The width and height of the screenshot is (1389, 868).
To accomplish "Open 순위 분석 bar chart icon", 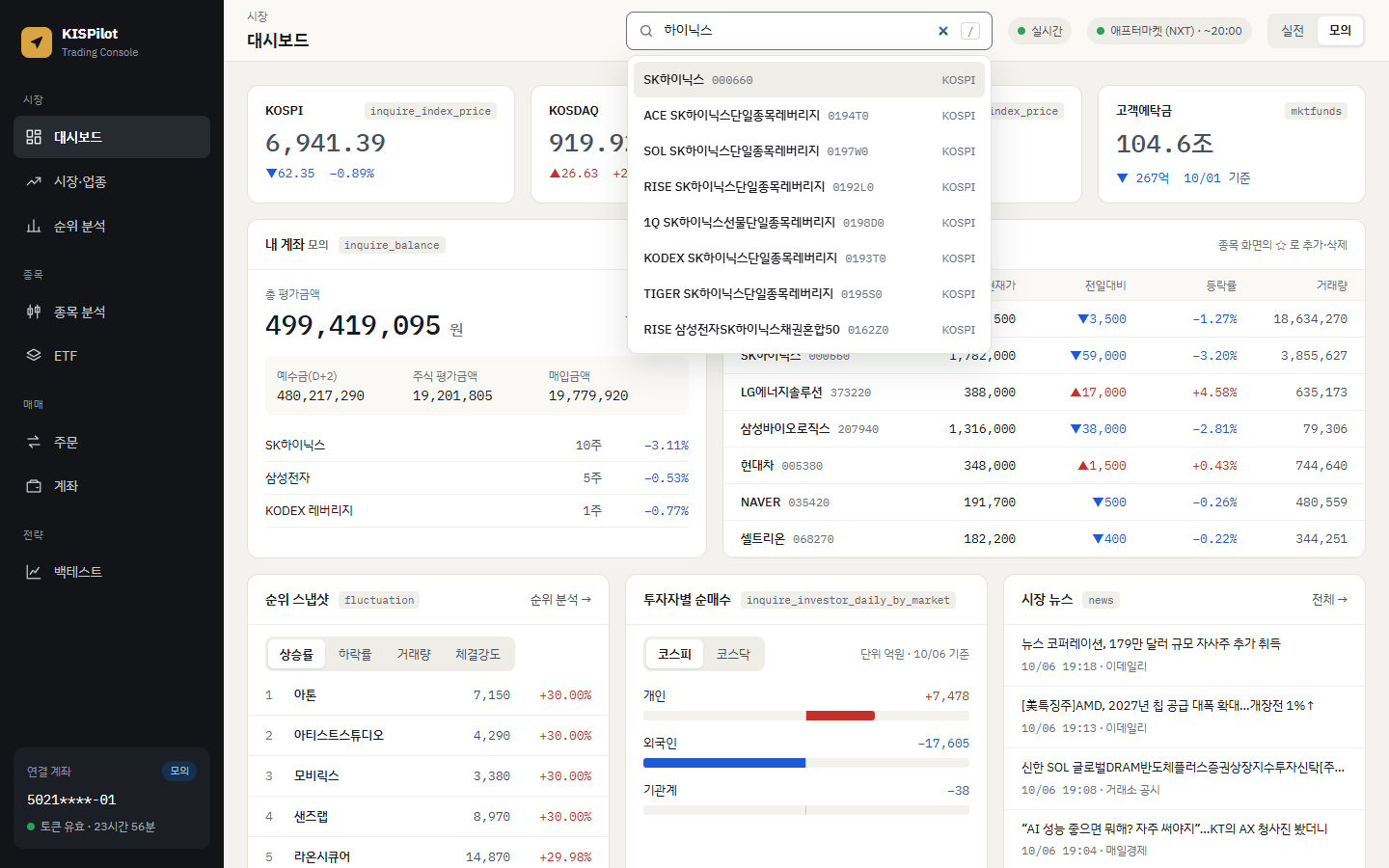I will point(34,226).
